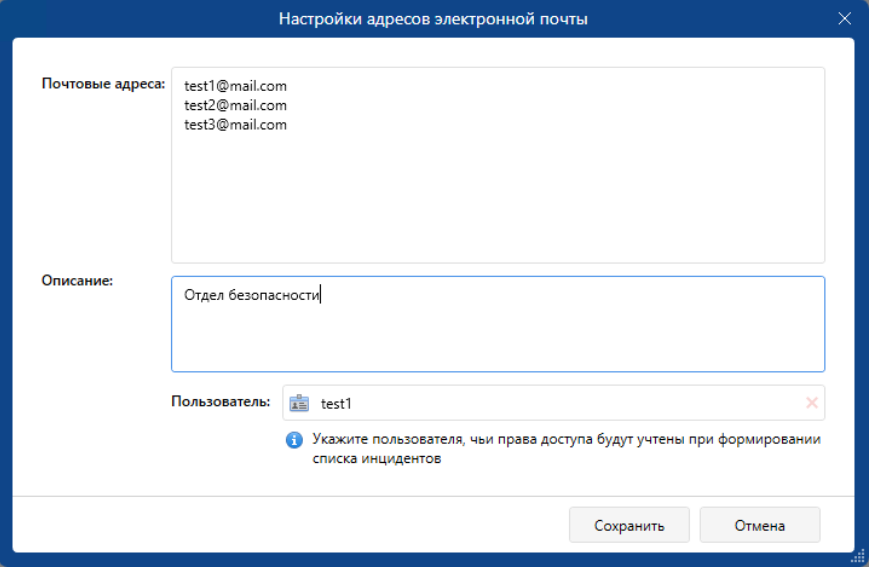Viewport: 869px width, 567px height.
Task: Click the 'Почтовые адреса:' label
Action: click(x=103, y=83)
